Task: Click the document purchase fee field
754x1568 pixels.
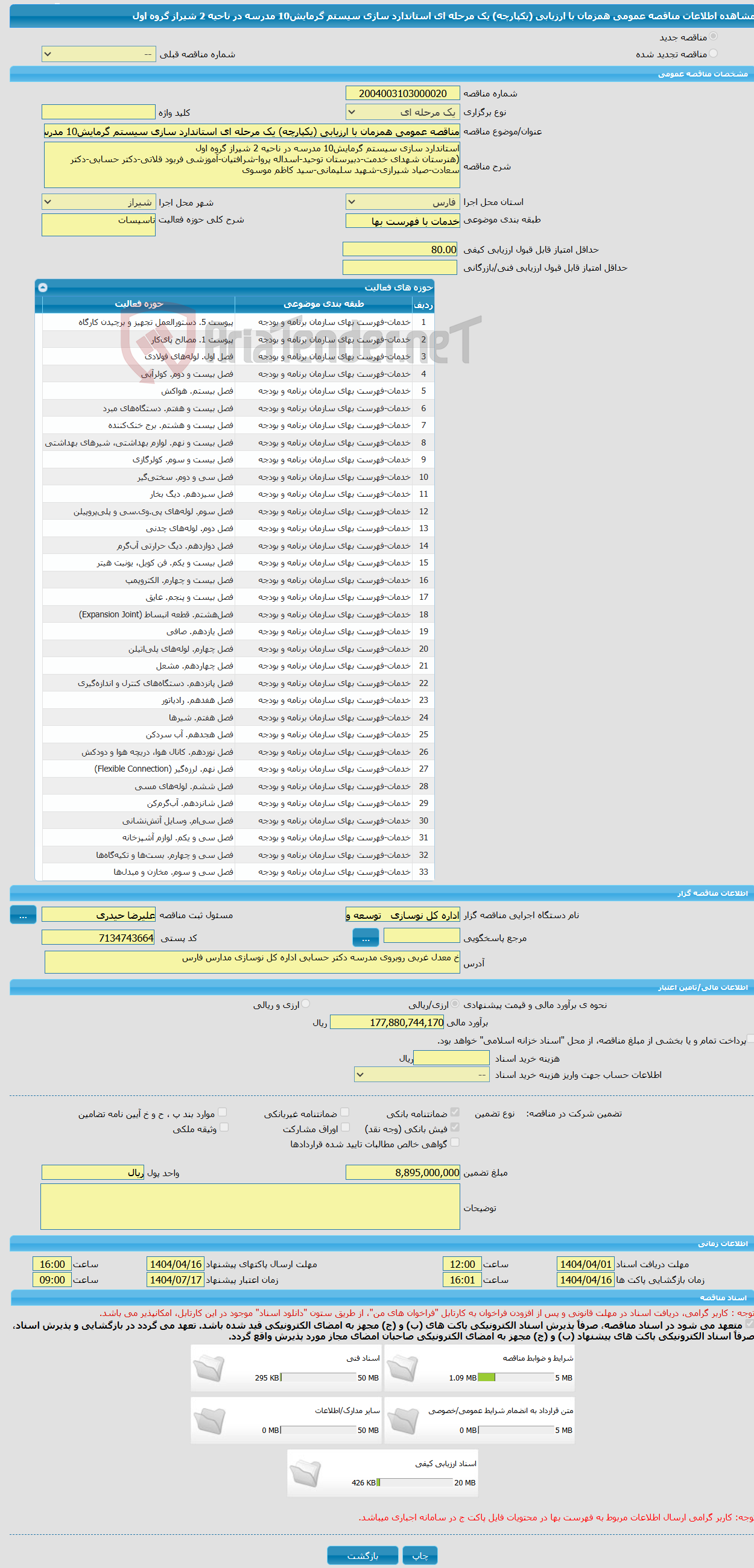Action: (451, 1058)
